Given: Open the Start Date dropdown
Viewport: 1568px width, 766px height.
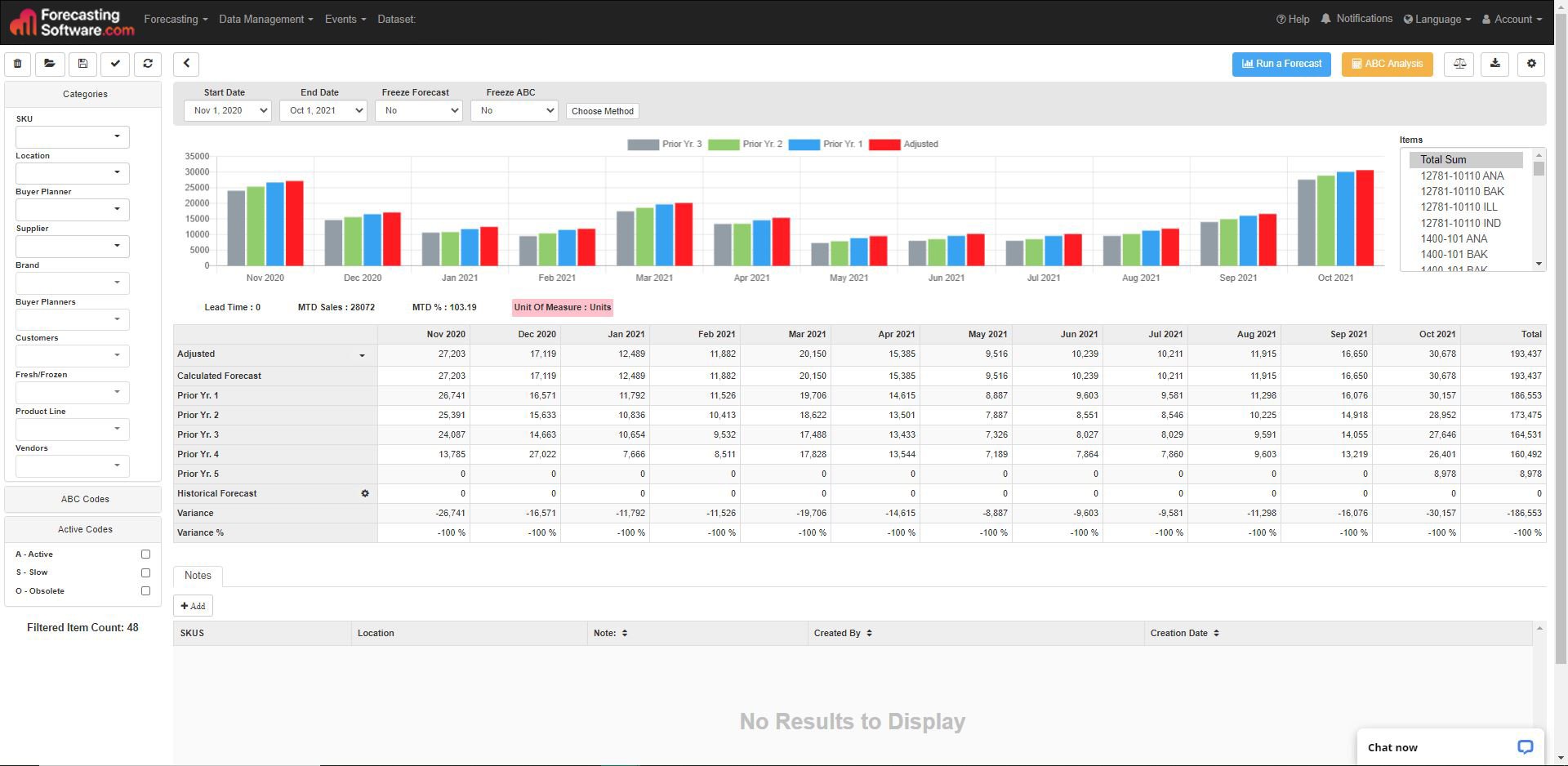Looking at the screenshot, I should (x=228, y=111).
